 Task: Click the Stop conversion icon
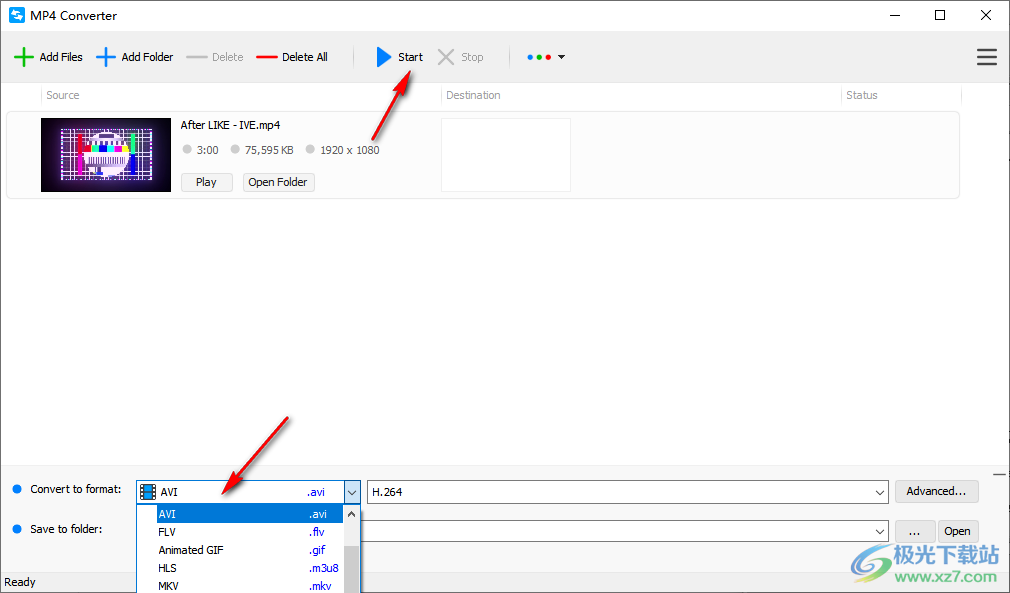[x=448, y=56]
